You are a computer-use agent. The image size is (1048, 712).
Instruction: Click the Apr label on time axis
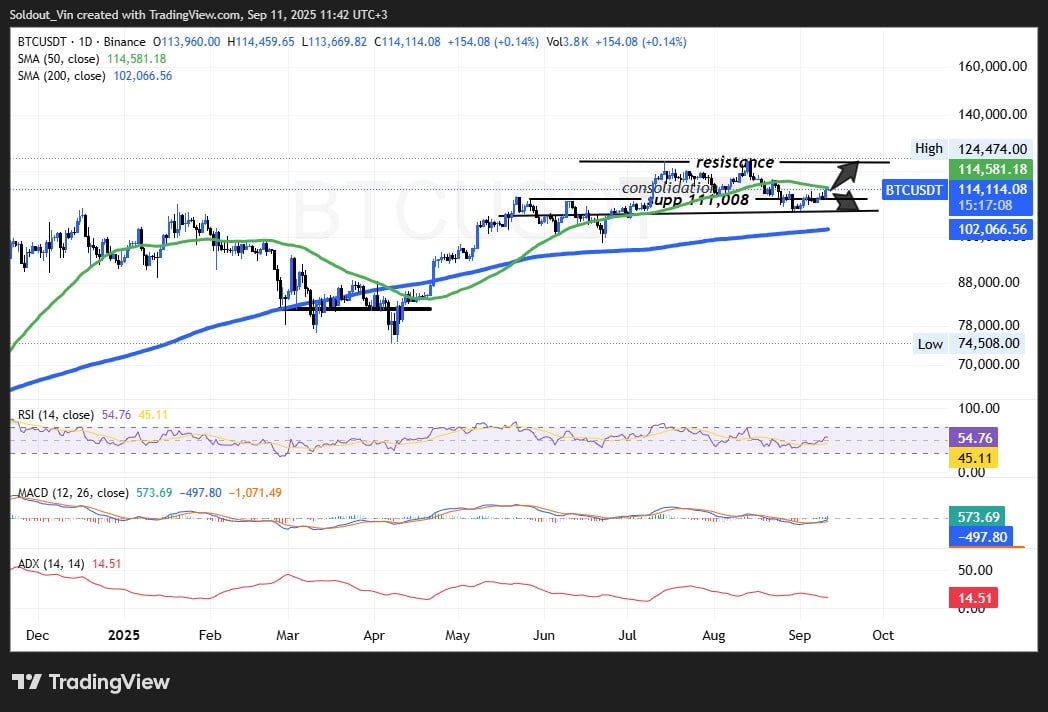pos(374,635)
